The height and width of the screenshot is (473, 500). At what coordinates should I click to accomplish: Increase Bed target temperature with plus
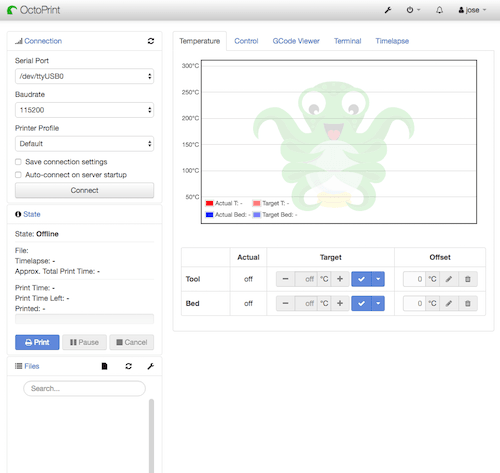pos(340,303)
